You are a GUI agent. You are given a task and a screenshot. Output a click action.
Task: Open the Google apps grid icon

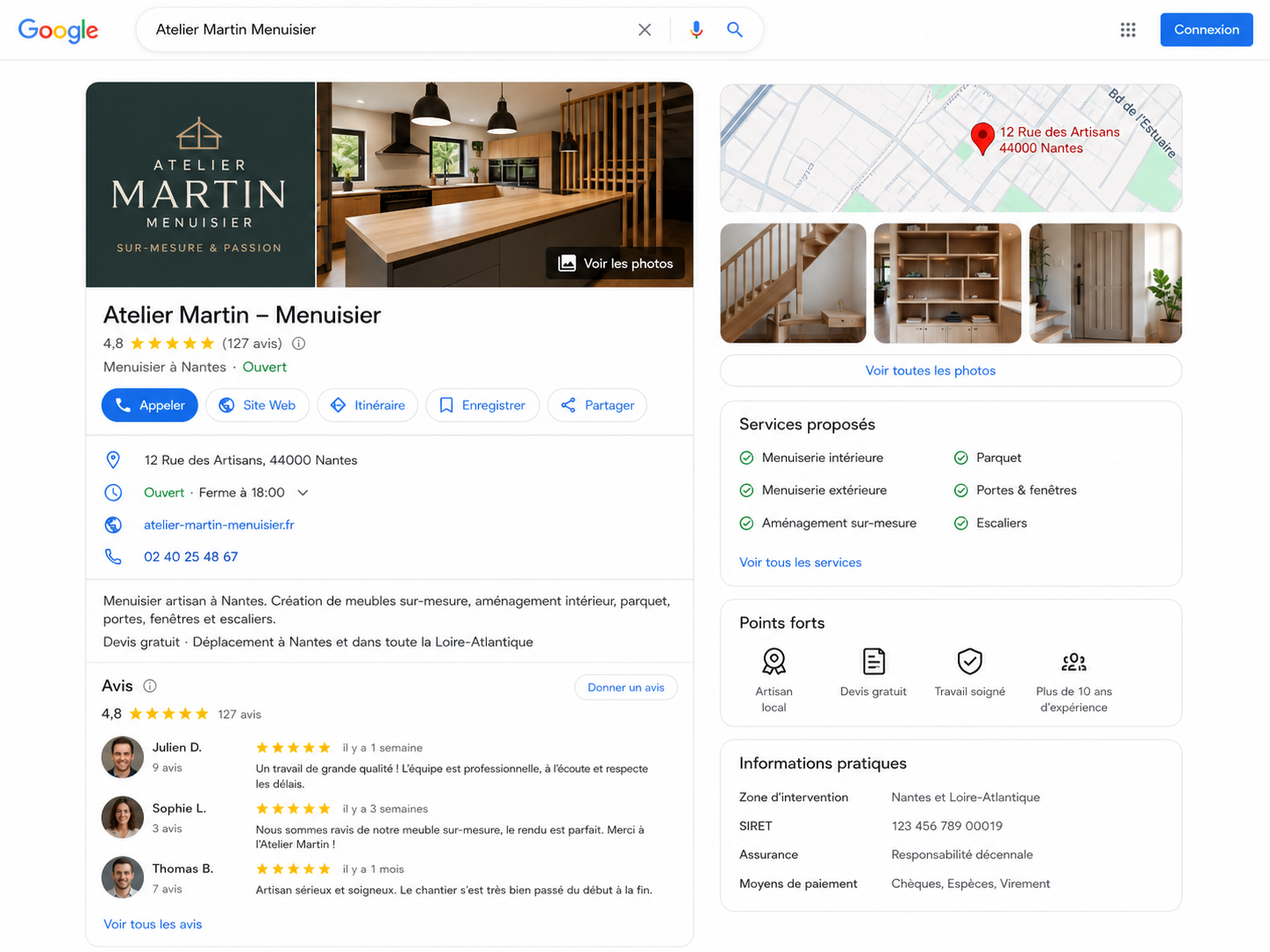coord(1128,30)
